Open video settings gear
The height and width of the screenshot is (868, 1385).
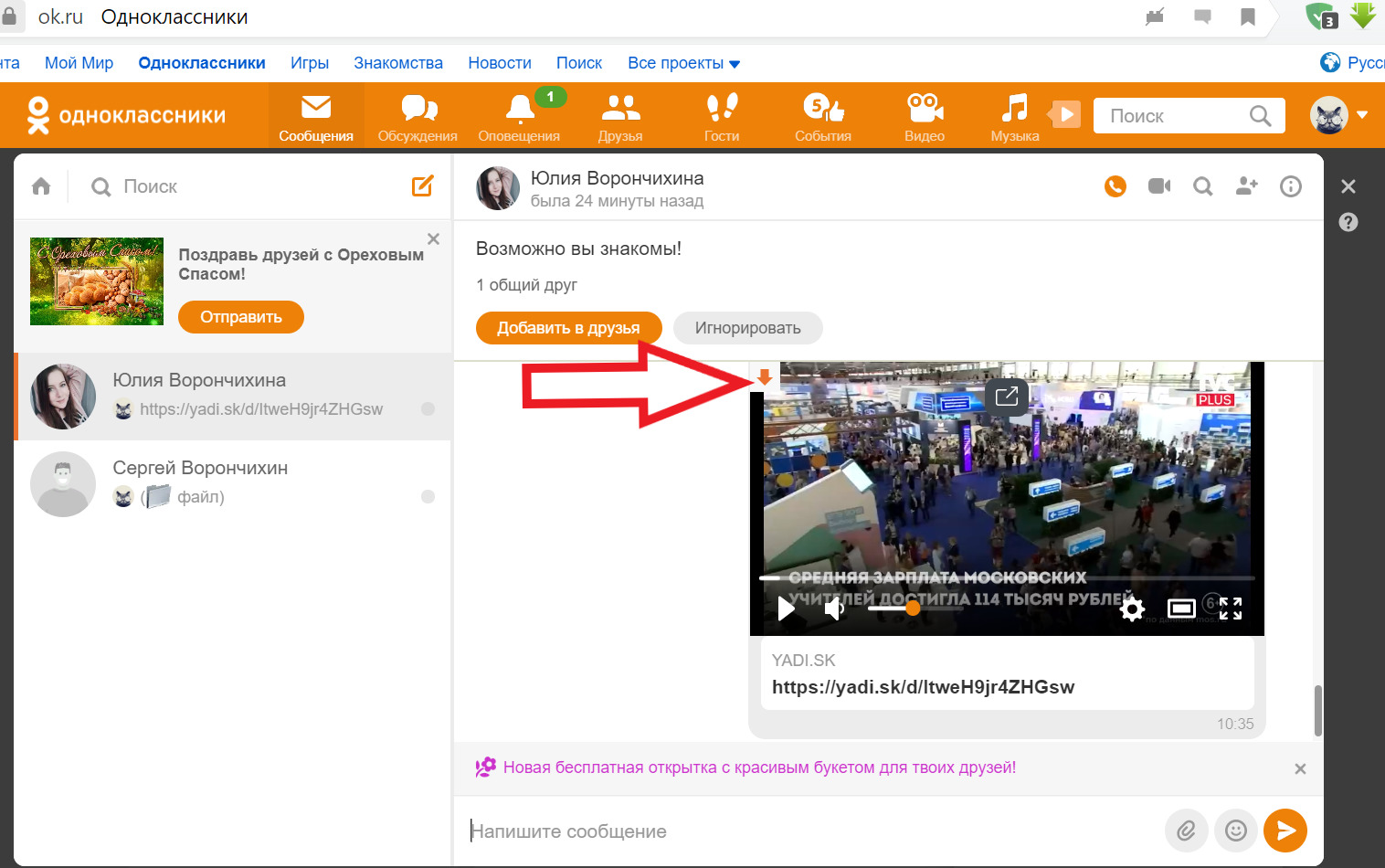(x=1132, y=609)
